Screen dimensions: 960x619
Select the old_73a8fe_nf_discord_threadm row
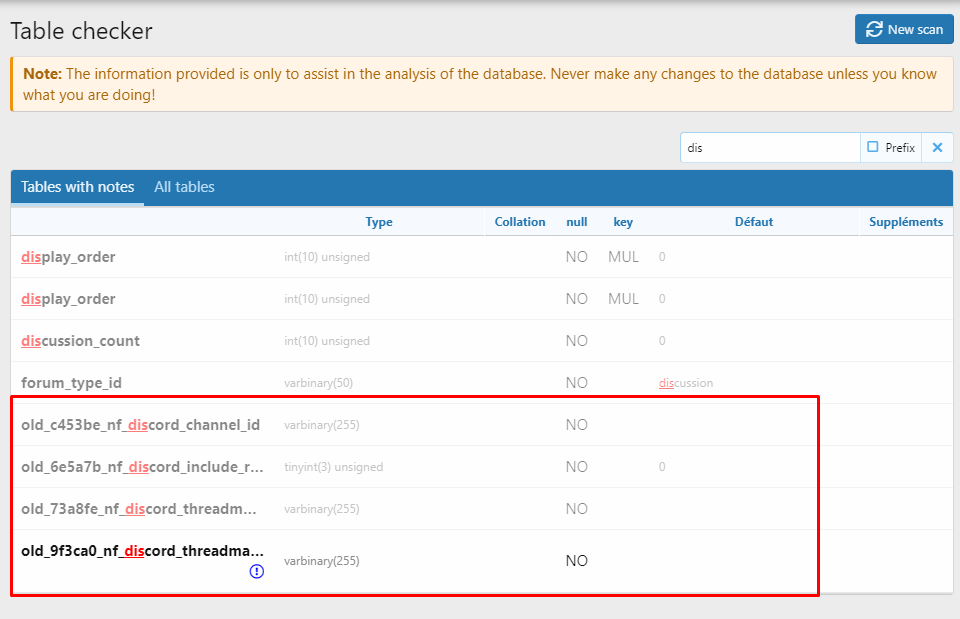139,509
